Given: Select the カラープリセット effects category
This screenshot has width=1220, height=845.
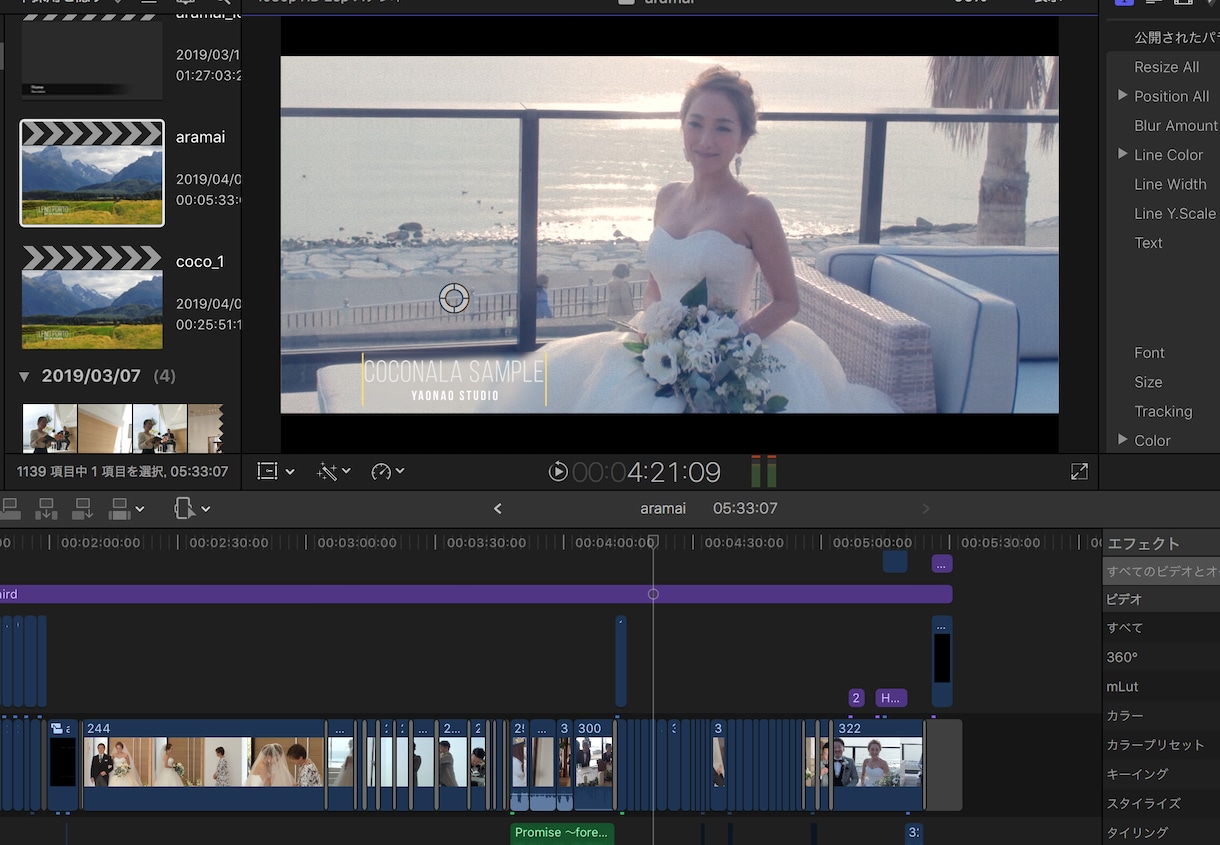Looking at the screenshot, I should tap(1161, 745).
